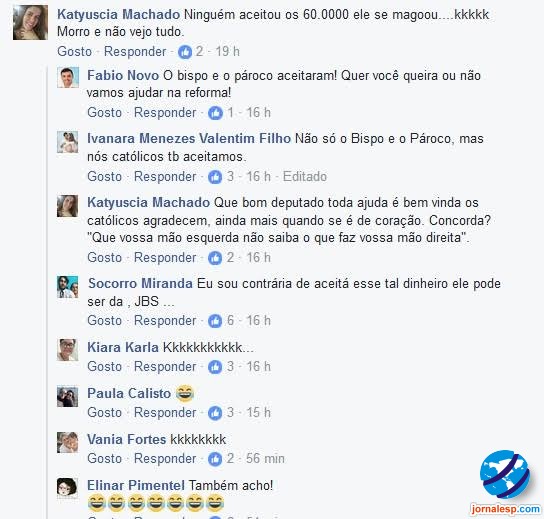Click Elinar Pimentel's profile avatar
The image size is (544, 519).
[68, 488]
